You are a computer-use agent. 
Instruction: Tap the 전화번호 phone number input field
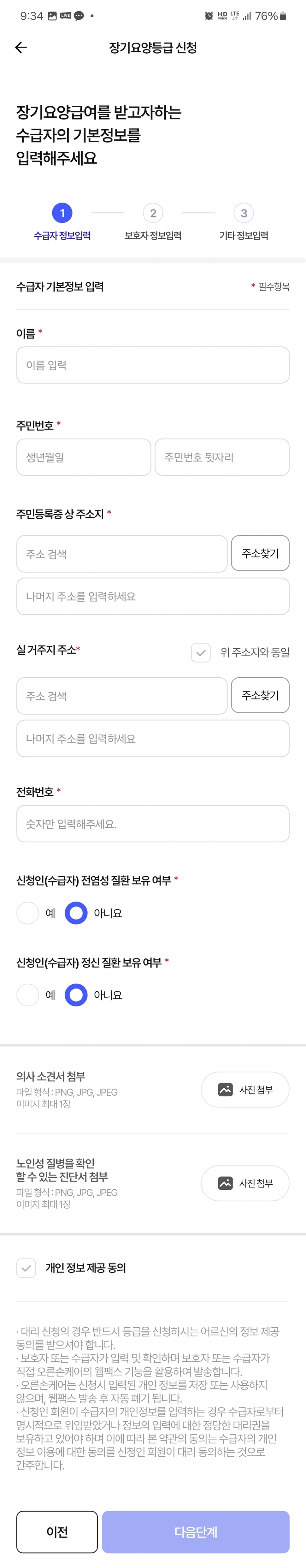(x=153, y=823)
